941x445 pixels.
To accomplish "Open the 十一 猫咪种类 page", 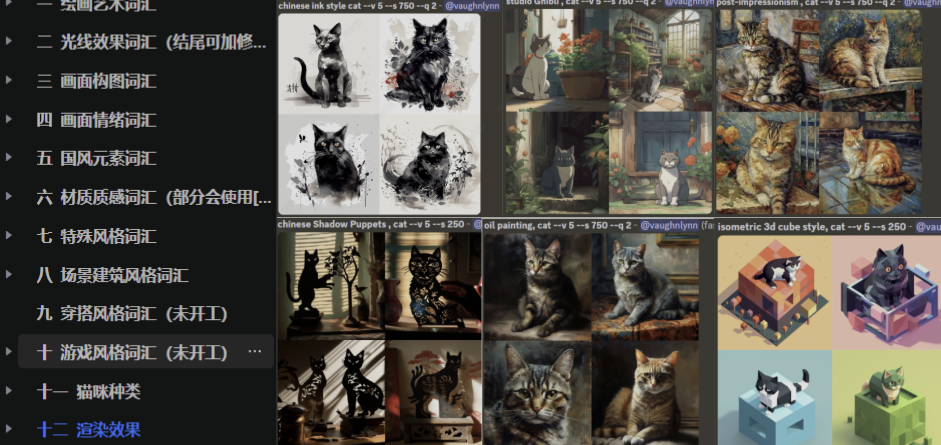I will coord(88,392).
